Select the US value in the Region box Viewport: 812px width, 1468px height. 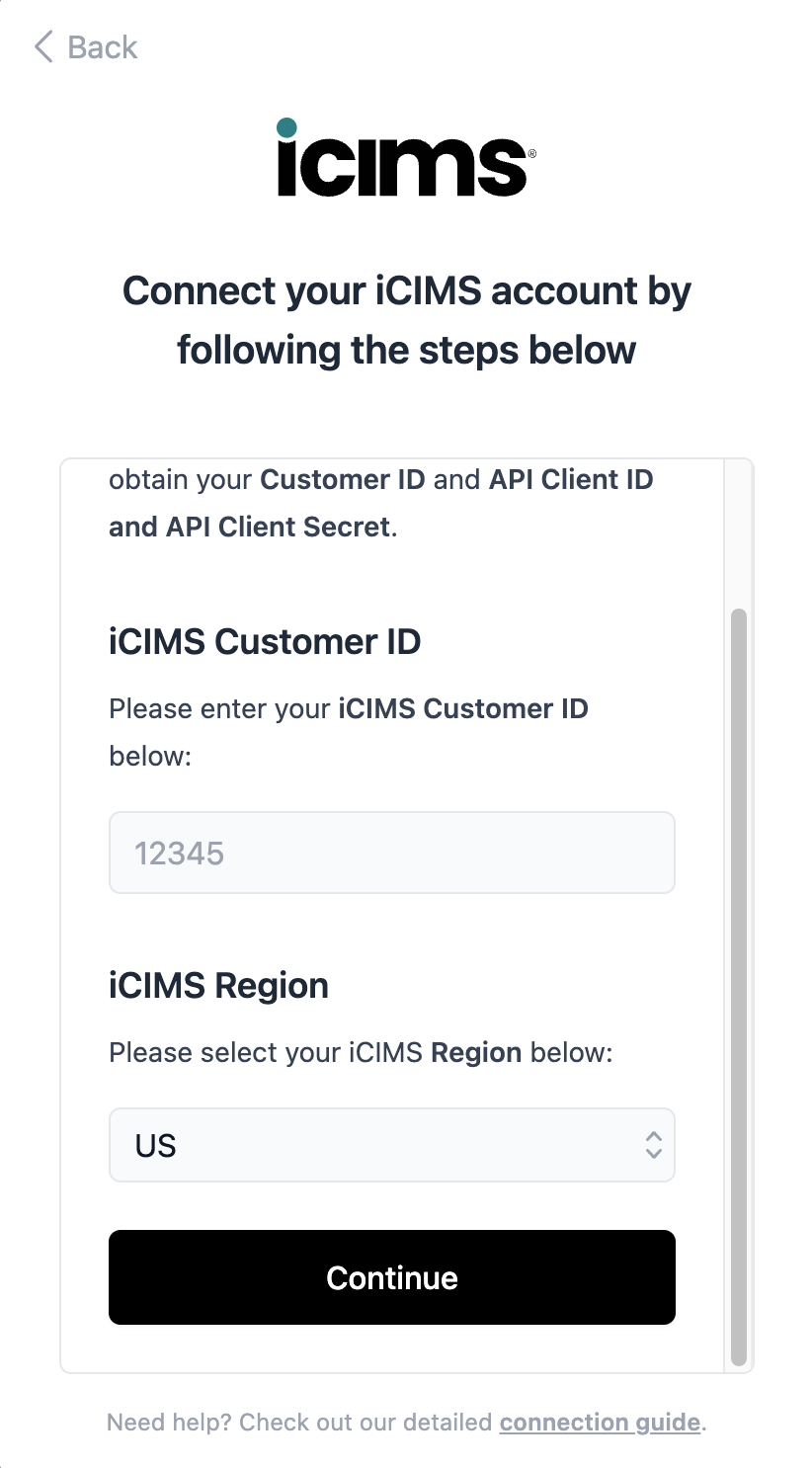point(156,1146)
